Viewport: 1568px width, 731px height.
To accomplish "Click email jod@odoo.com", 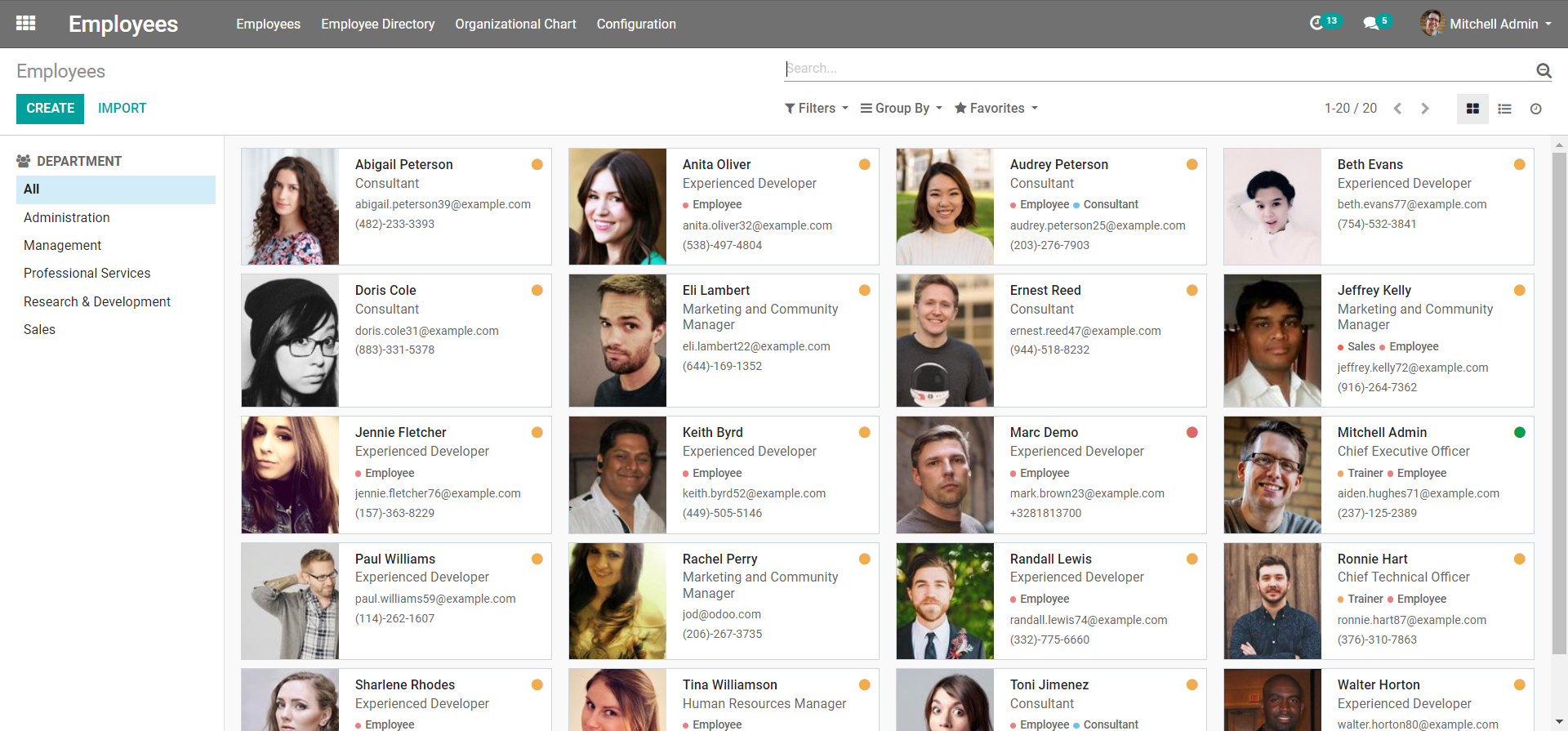I will click(x=722, y=614).
